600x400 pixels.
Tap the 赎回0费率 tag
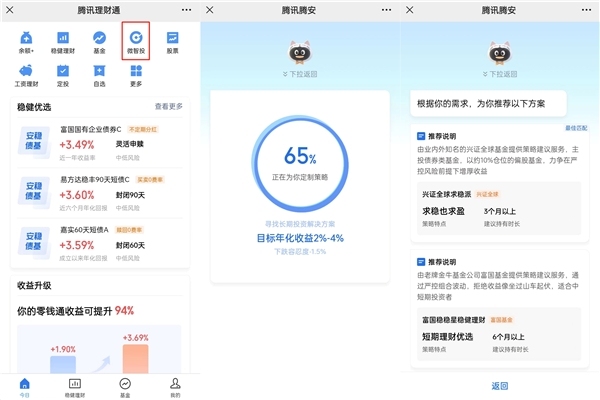(129, 230)
